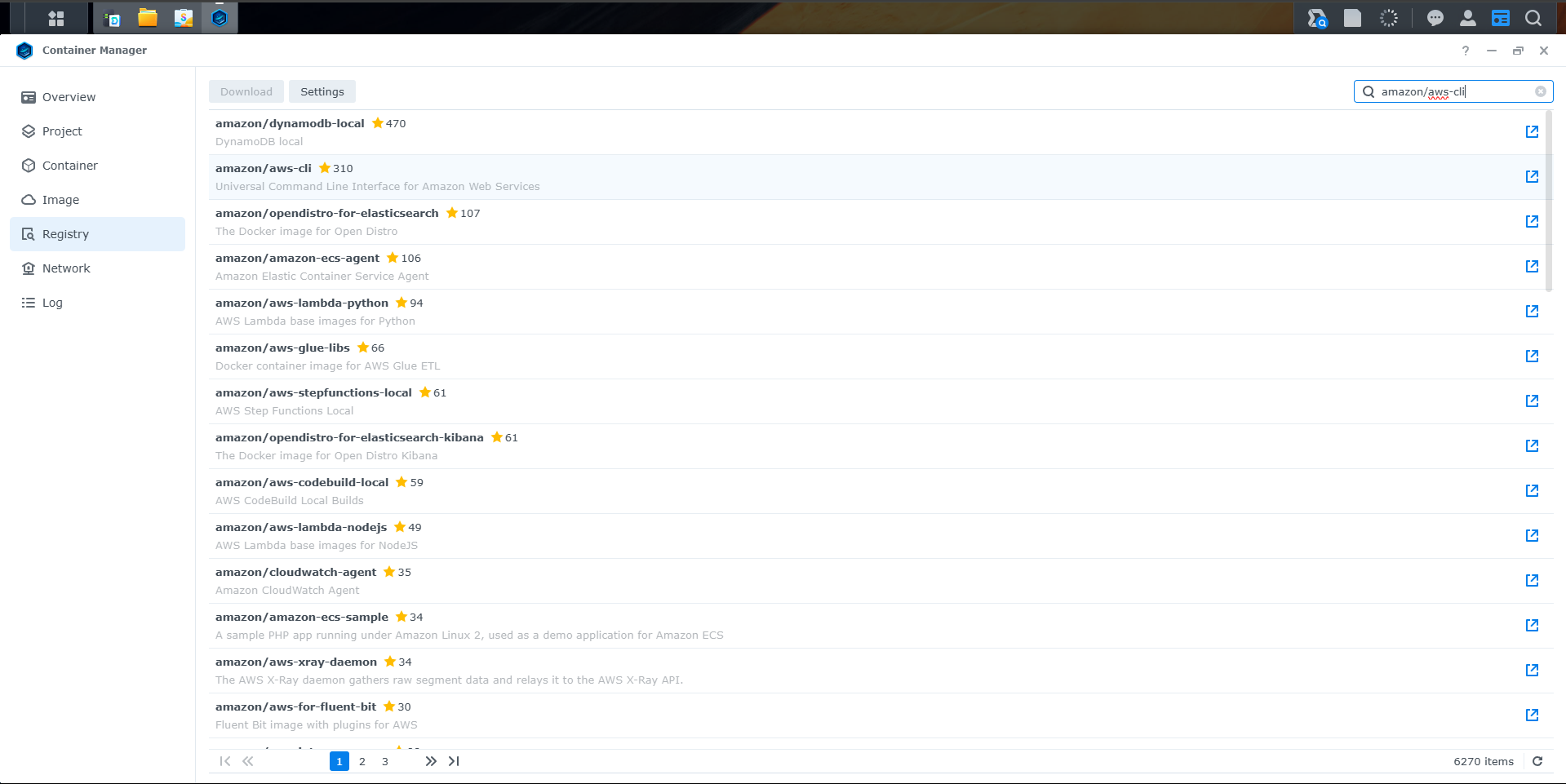Open external link for amazon/opendistro-for-elasticsearch row

point(1532,222)
